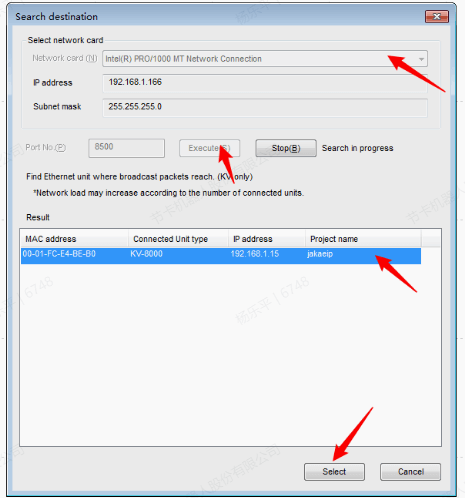Click the Project name column header
This screenshot has height=498, width=465.
click(x=363, y=239)
